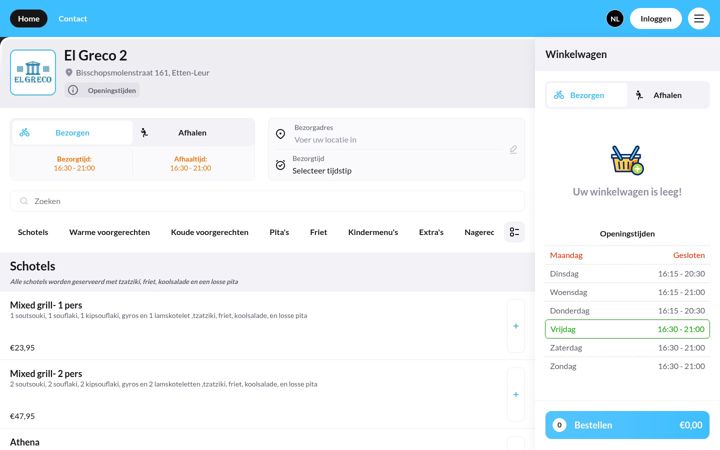Click the Zaterdag opening hours row
The width and height of the screenshot is (720, 450).
627,348
